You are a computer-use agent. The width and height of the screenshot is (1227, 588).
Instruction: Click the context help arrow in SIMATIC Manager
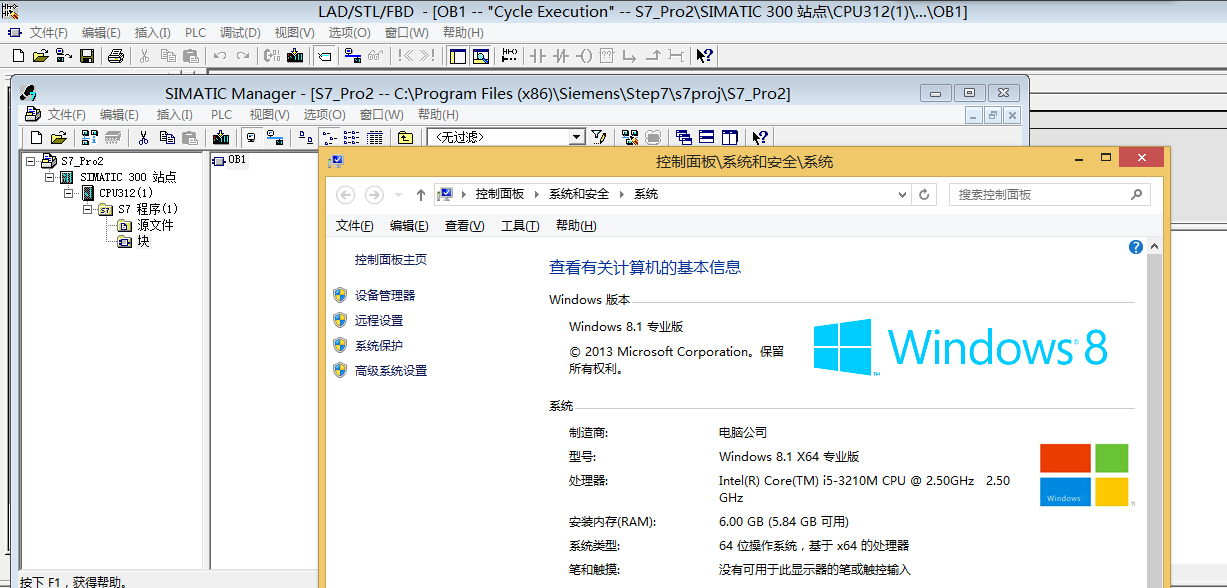760,137
